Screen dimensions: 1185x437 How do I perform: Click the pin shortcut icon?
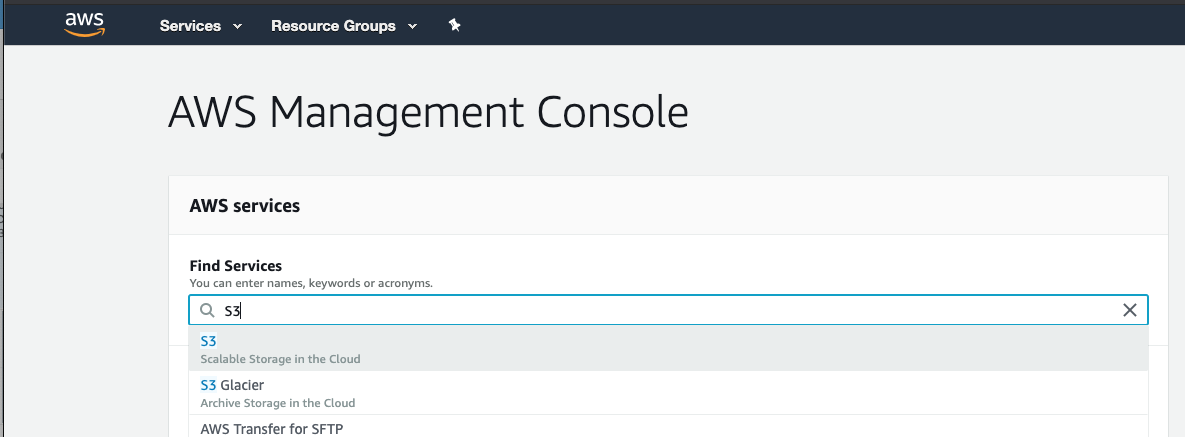454,25
